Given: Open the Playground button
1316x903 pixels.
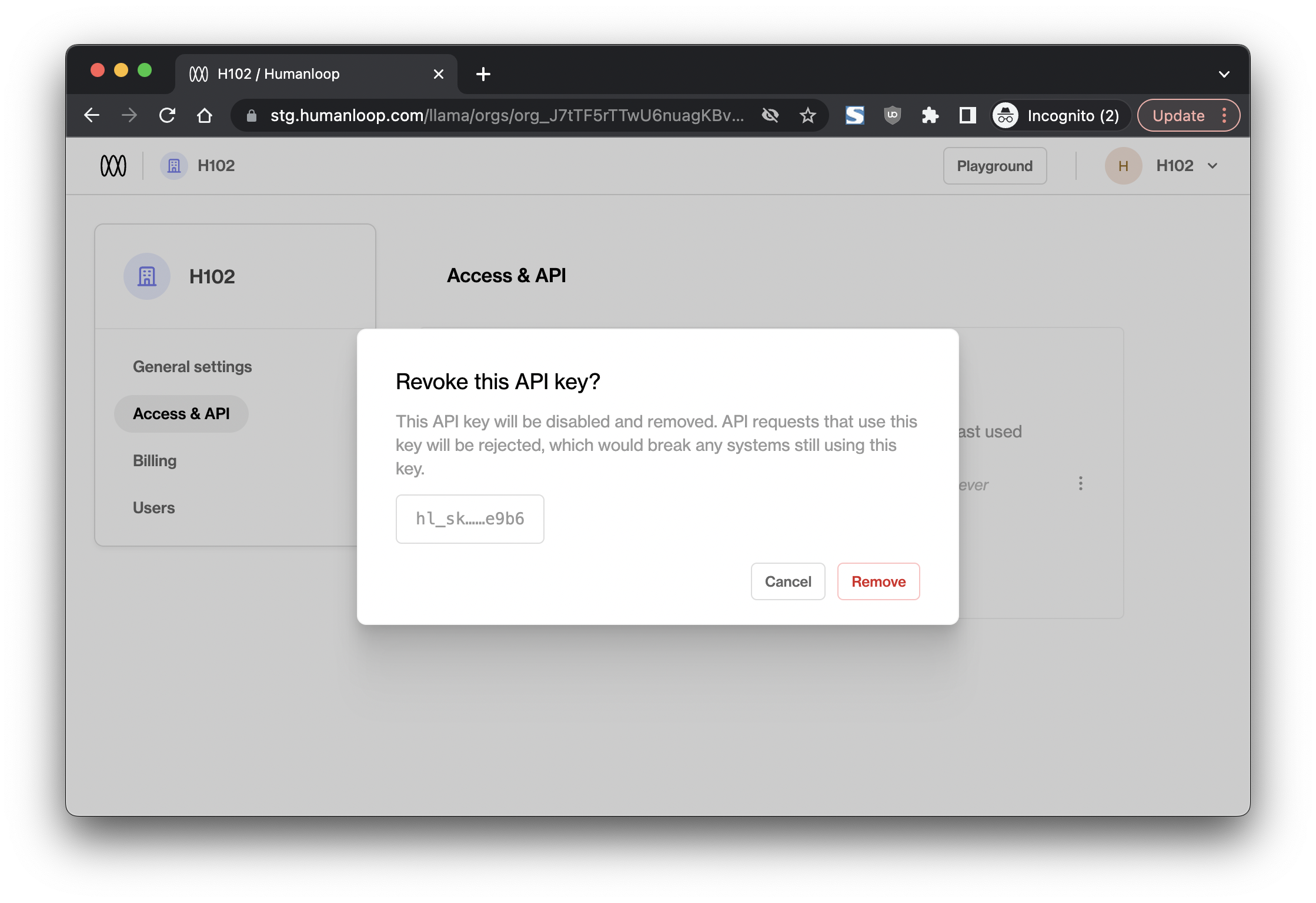Looking at the screenshot, I should click(994, 166).
